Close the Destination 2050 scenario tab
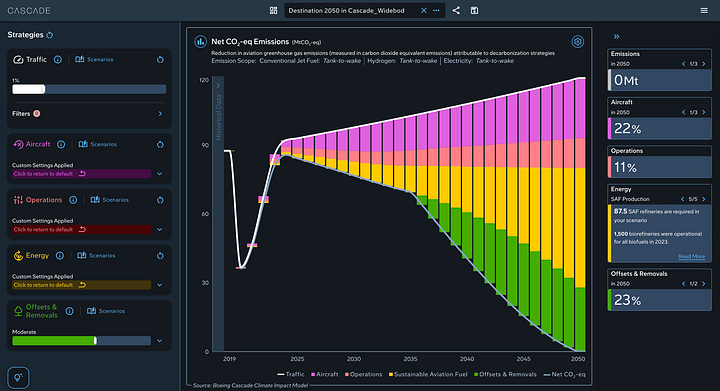Image resolution: width=720 pixels, height=391 pixels. coord(424,11)
